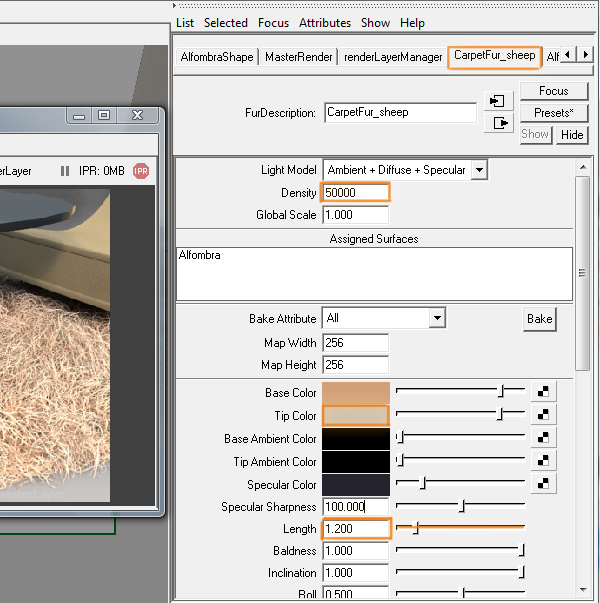This screenshot has height=603, width=600.
Task: Click the Inclination slider
Action: [460, 572]
